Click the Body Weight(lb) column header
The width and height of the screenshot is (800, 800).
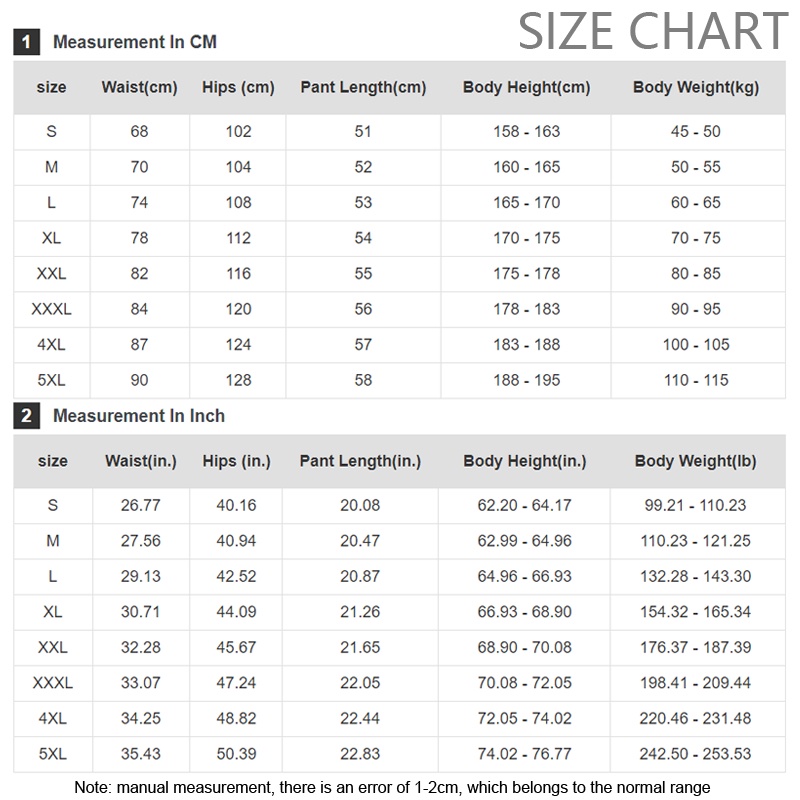[x=696, y=461]
